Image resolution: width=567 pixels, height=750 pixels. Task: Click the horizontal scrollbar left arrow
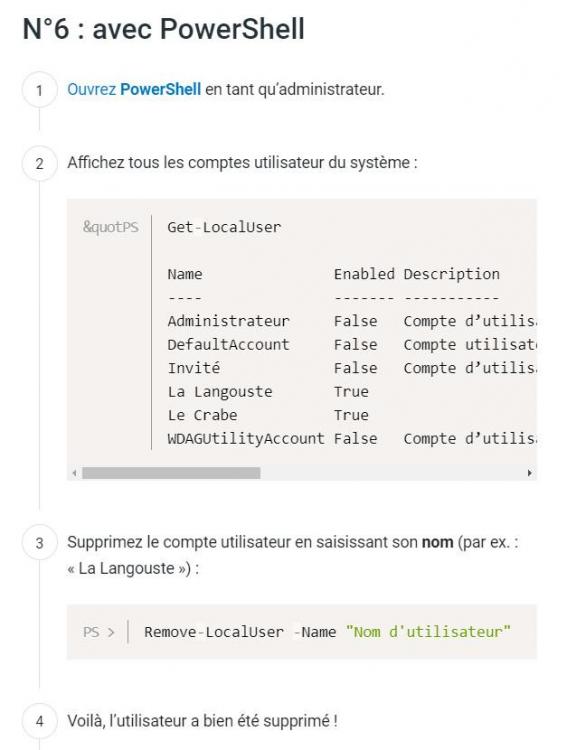tap(74, 473)
